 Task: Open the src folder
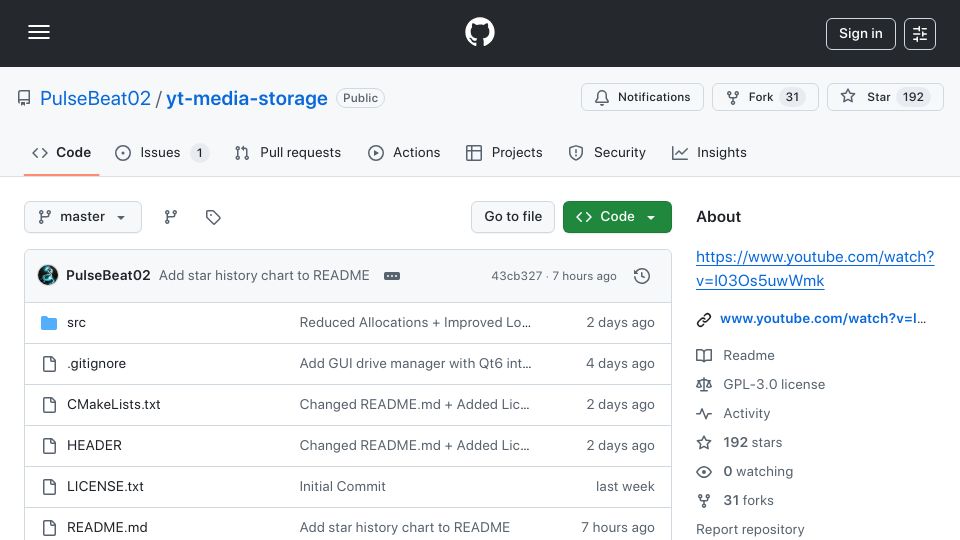pyautogui.click(x=77, y=323)
